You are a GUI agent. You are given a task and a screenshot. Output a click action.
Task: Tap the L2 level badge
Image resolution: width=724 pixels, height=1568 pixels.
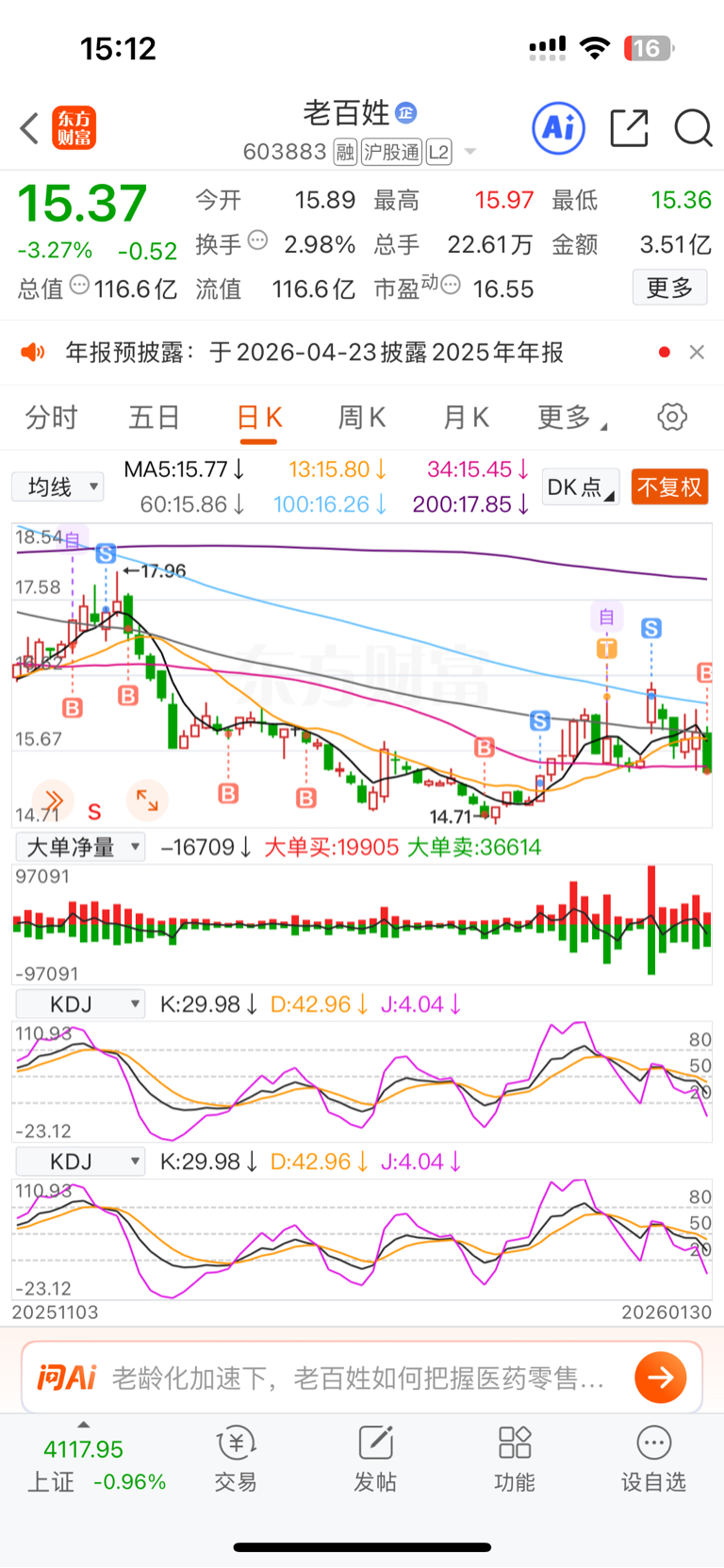pyautogui.click(x=439, y=152)
